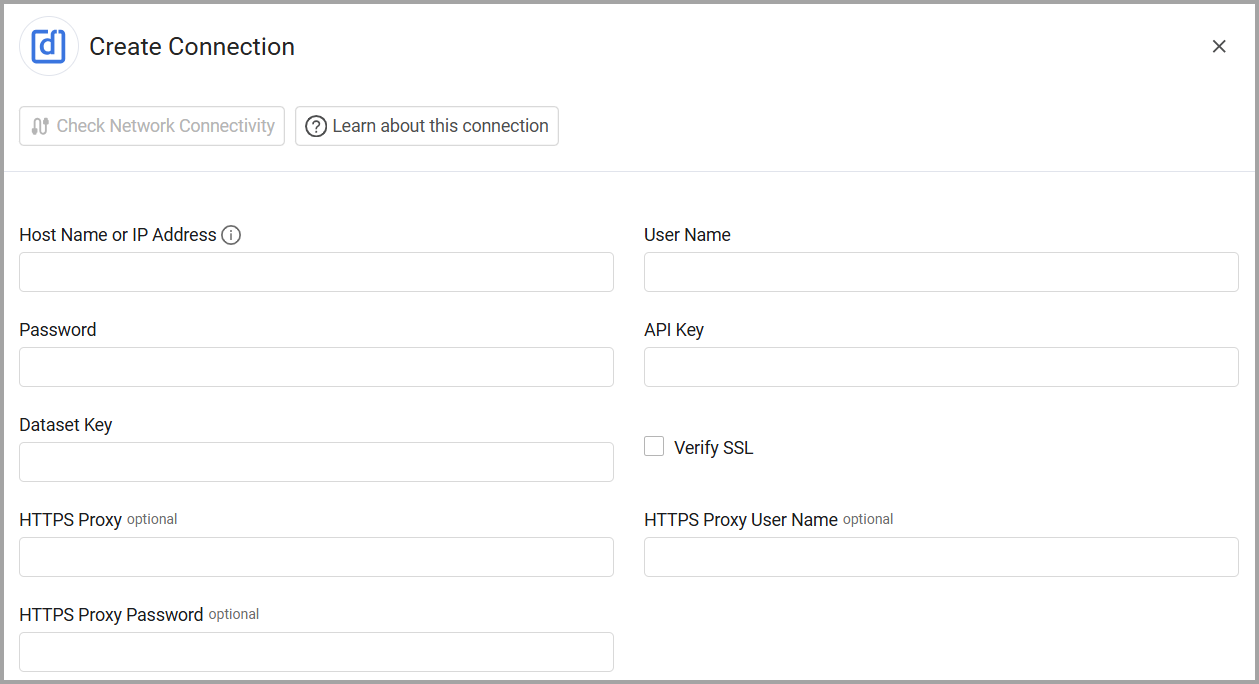Click the HTTPS Proxy input field
Screen dimensions: 1259x684
(316, 557)
